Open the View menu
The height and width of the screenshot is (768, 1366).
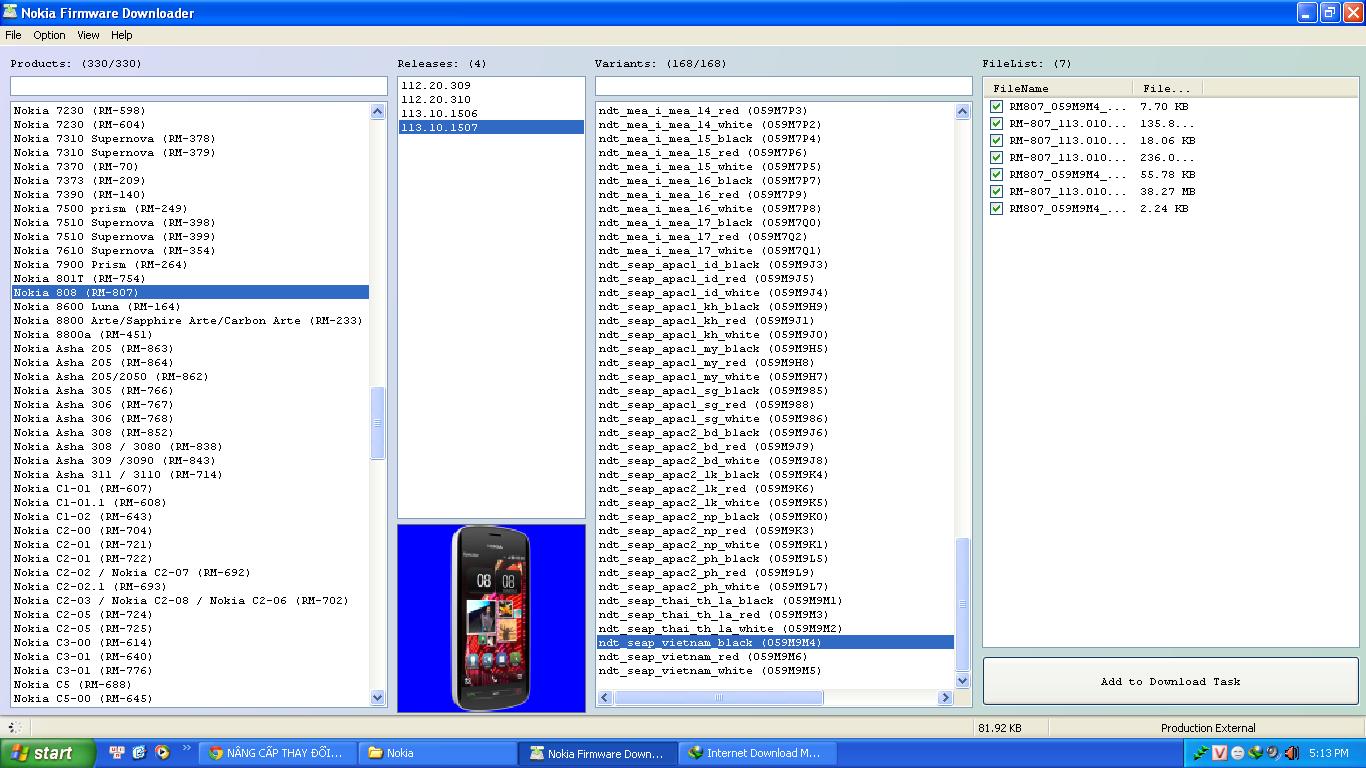pyautogui.click(x=88, y=35)
